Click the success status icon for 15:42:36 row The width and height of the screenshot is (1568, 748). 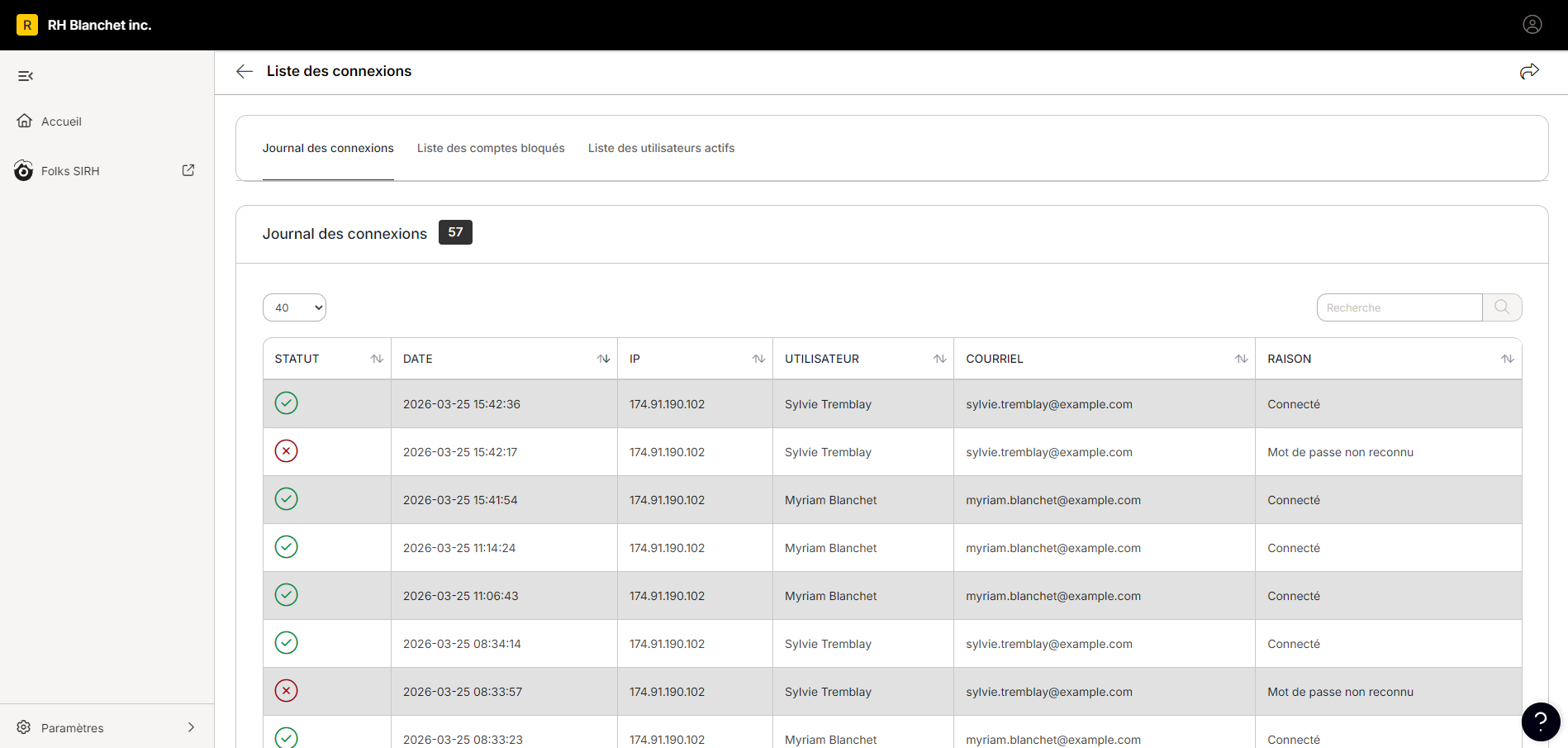[286, 403]
